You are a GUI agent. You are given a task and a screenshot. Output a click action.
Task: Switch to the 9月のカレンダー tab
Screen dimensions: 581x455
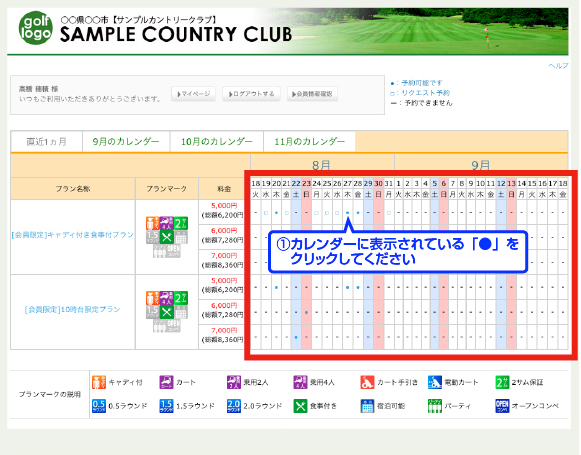tap(126, 142)
